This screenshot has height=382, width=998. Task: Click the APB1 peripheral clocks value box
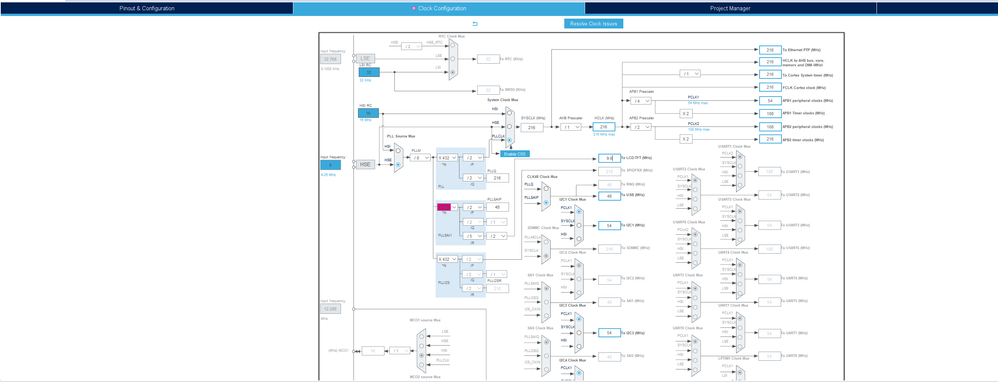point(770,100)
